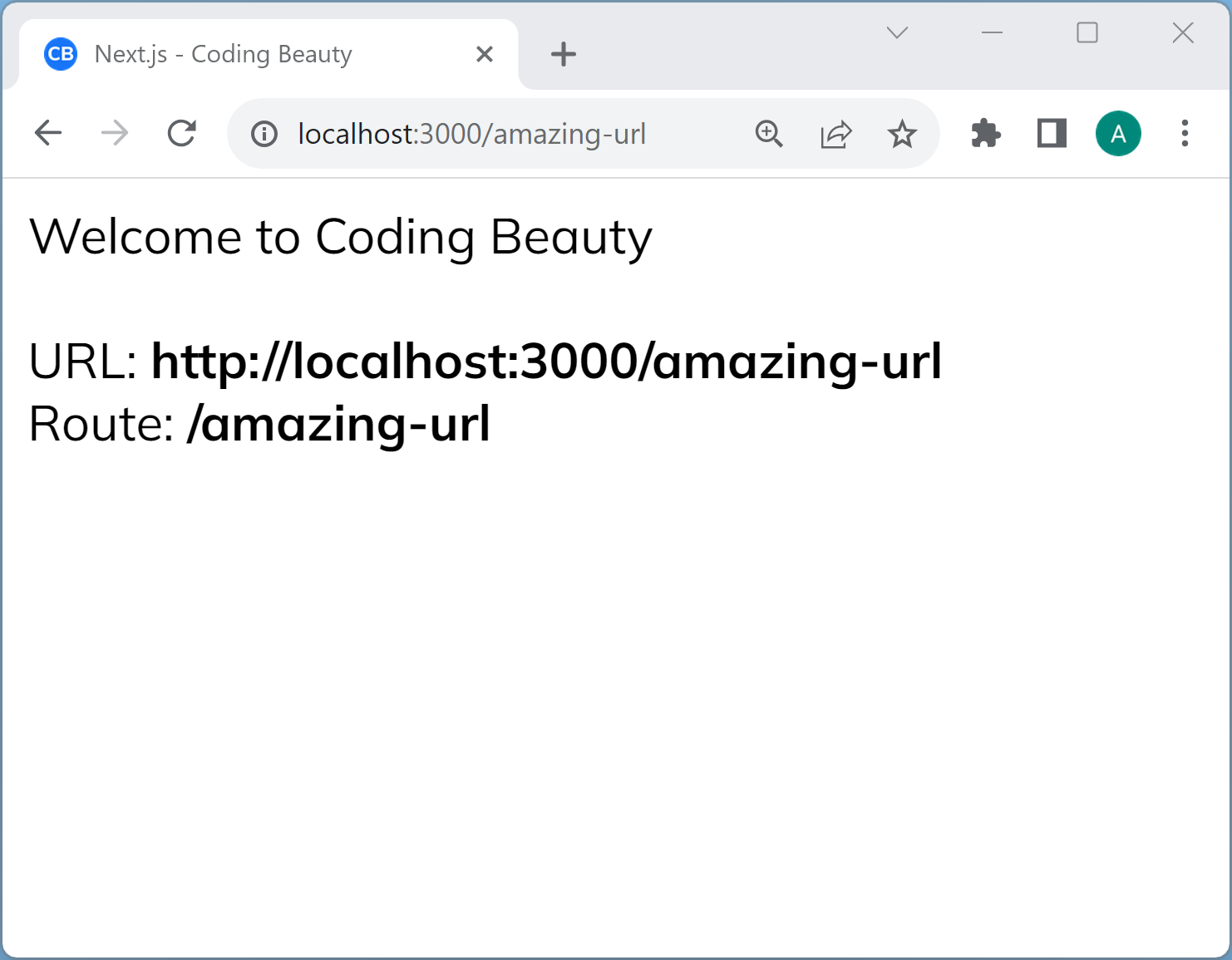Screen dimensions: 1232x960
Task: Toggle the browser side panel
Action: [x=1052, y=133]
